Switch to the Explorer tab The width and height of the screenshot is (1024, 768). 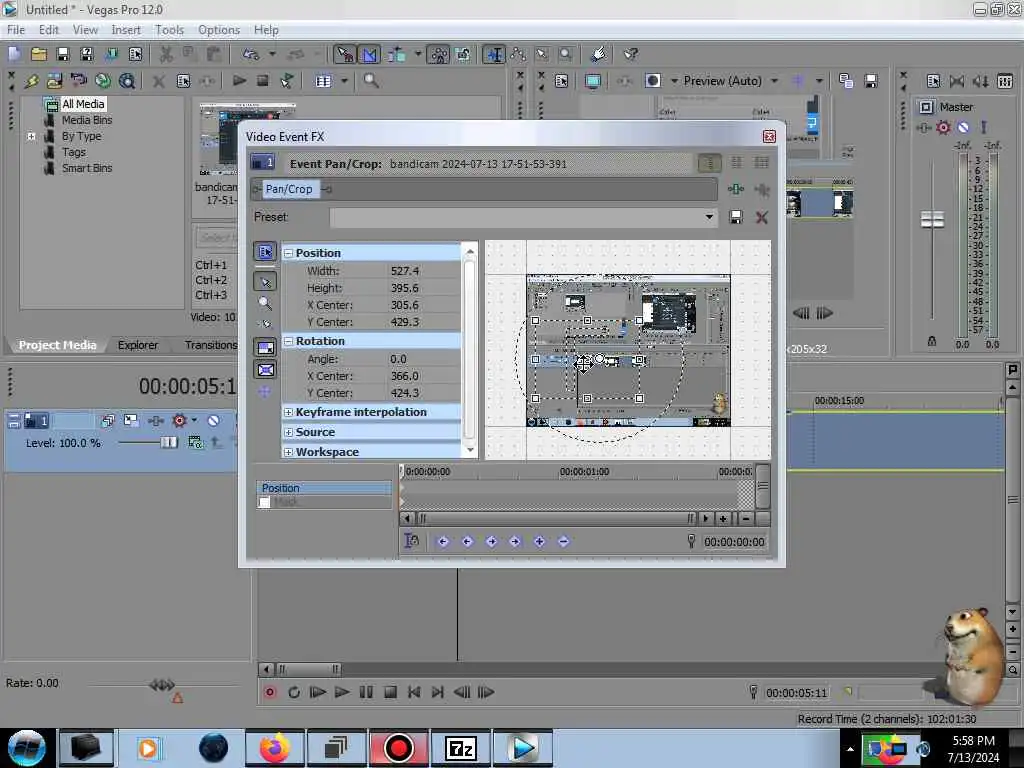pos(138,345)
